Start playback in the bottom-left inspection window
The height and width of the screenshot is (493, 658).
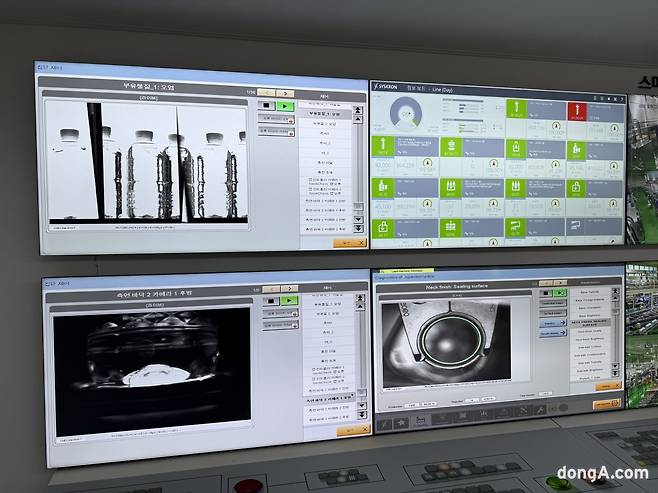(290, 301)
